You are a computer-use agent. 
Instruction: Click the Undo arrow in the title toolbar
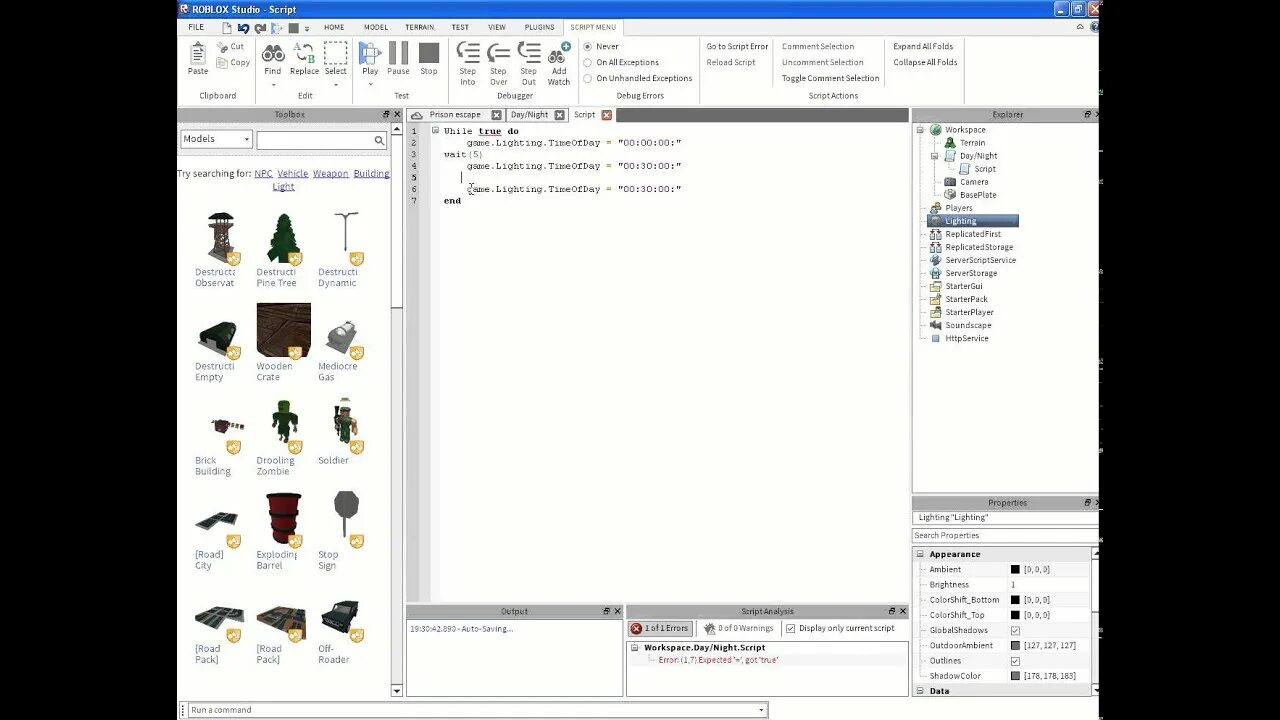(x=243, y=28)
